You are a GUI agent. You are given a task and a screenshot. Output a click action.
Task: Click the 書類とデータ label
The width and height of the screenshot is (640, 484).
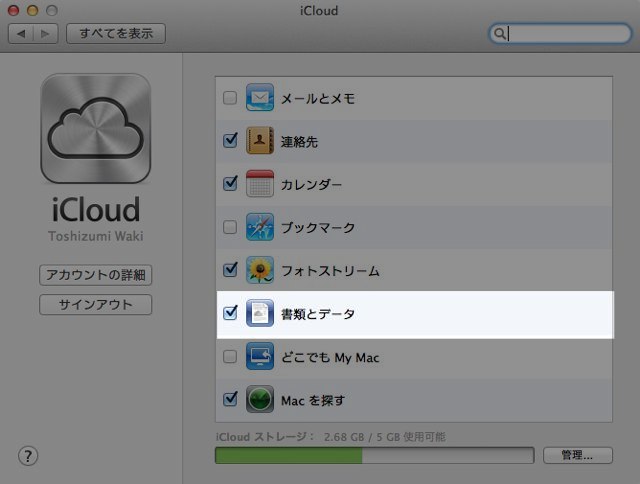point(318,314)
